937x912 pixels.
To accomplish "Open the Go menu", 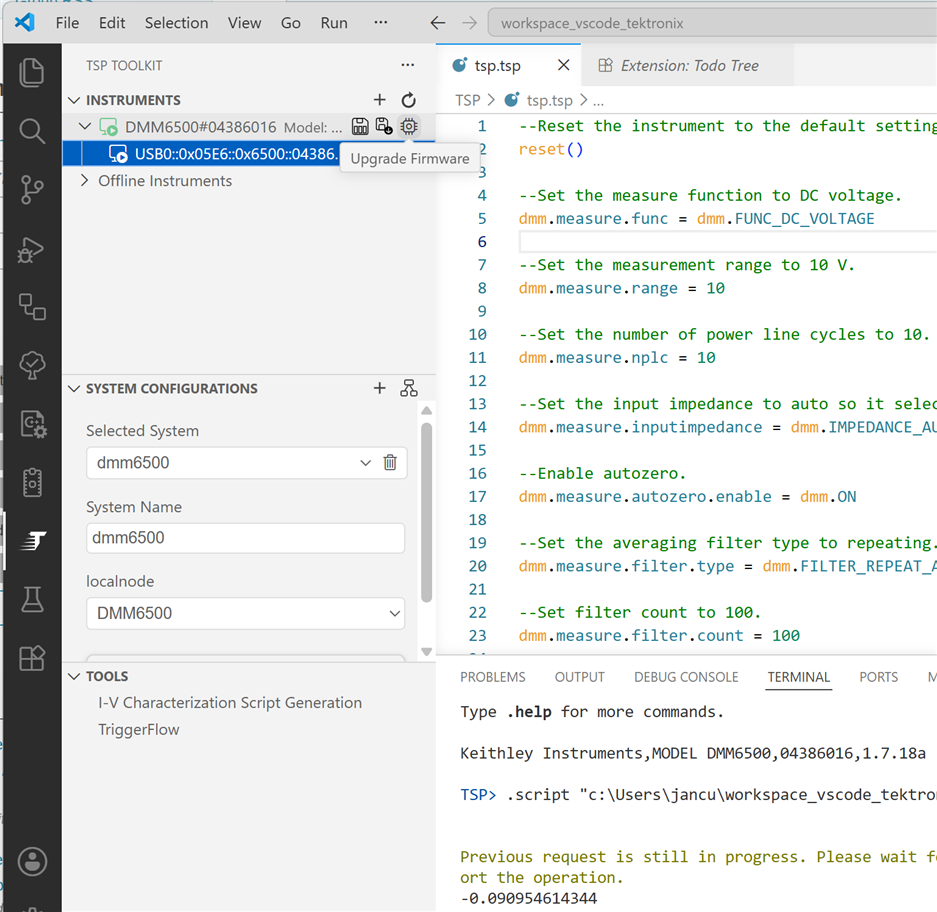I will [x=290, y=23].
